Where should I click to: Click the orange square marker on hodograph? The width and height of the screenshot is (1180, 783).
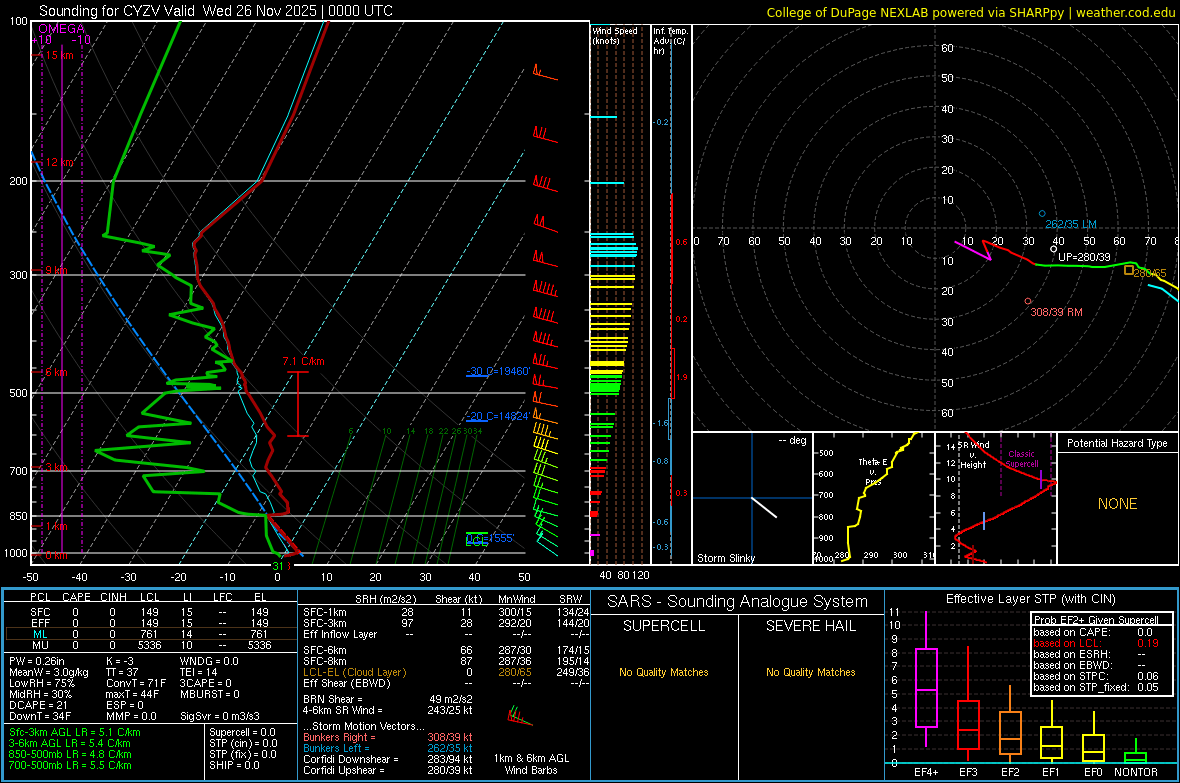click(x=1129, y=270)
